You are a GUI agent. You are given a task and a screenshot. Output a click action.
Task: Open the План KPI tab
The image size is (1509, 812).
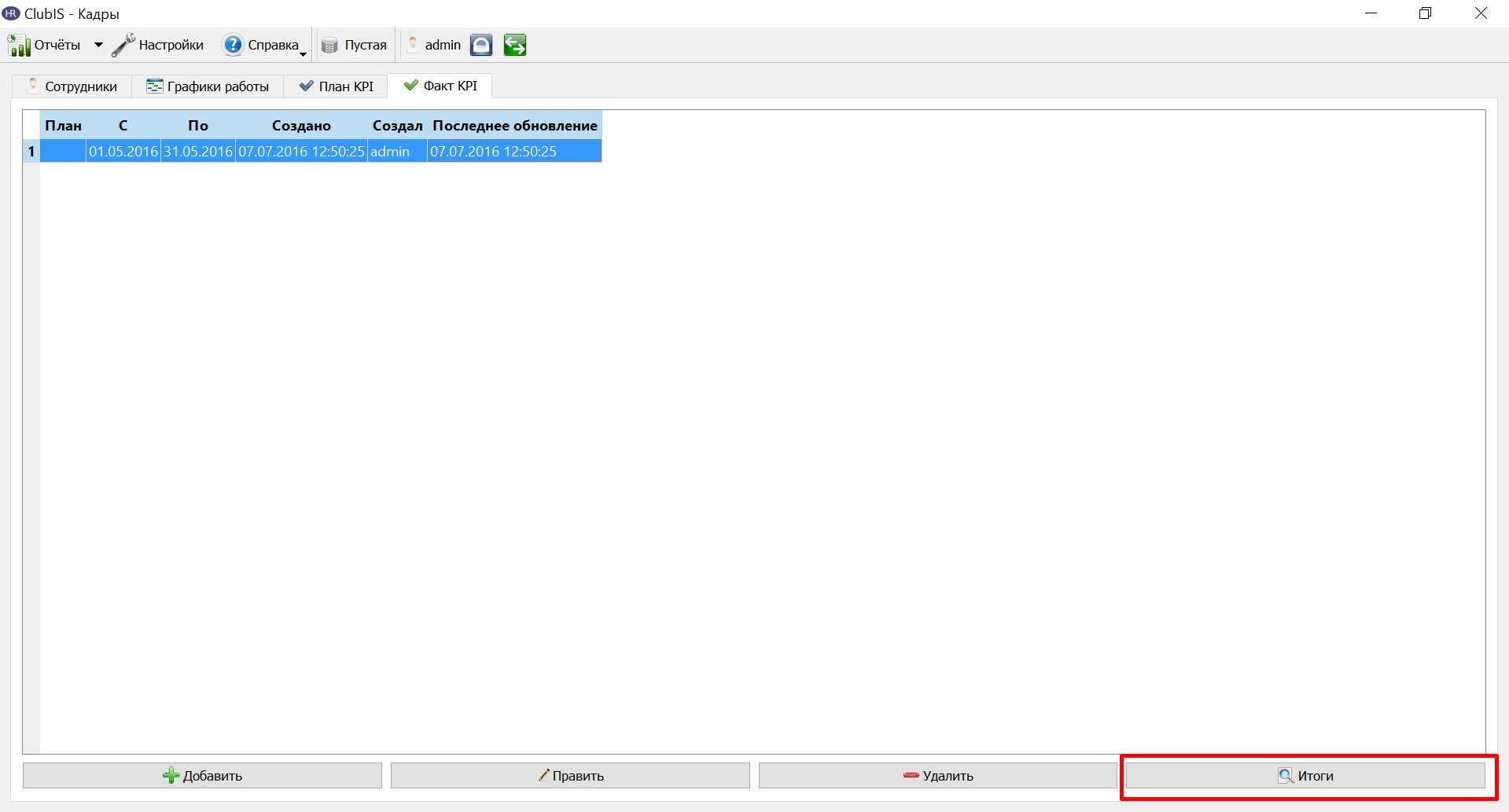(336, 86)
